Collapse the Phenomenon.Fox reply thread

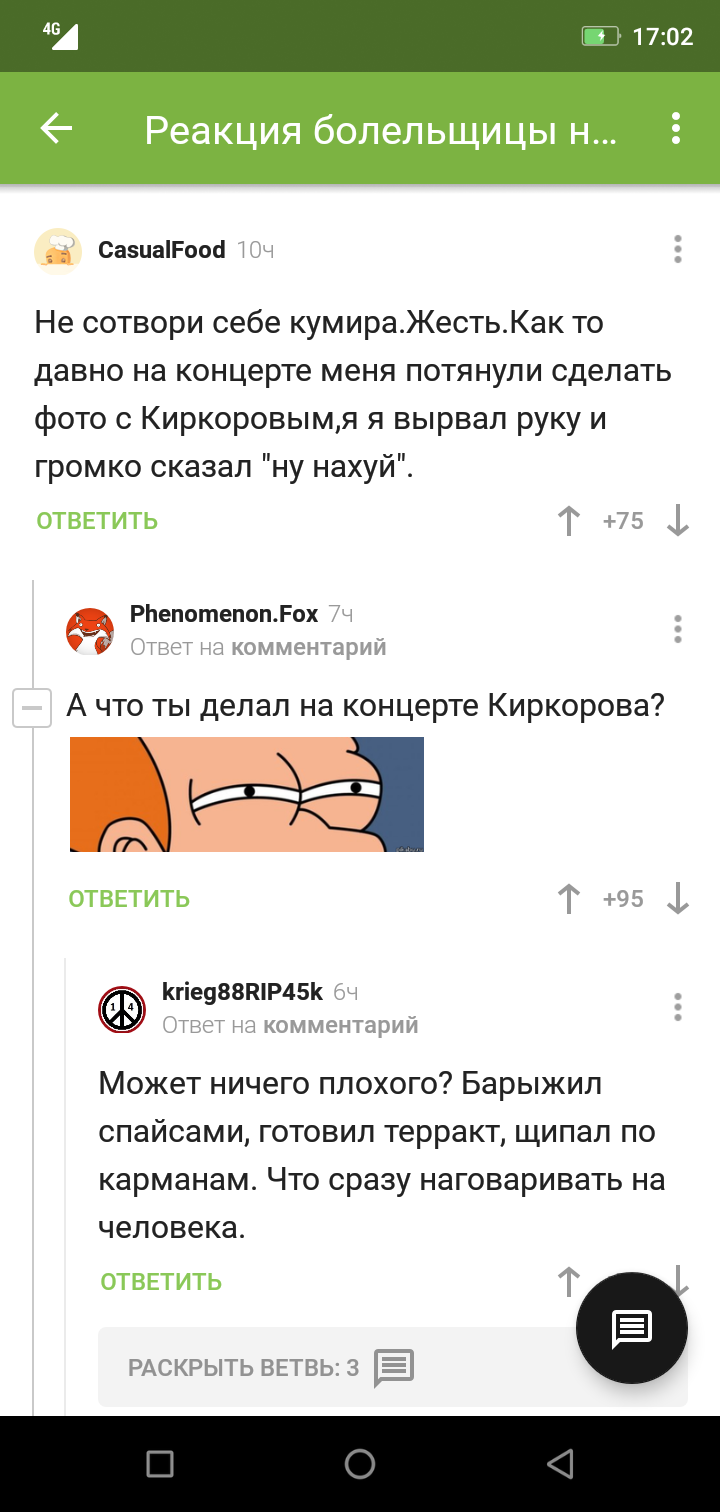(x=32, y=708)
